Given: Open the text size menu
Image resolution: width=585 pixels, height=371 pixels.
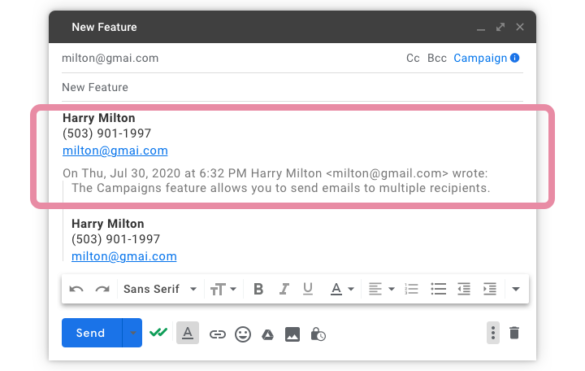Looking at the screenshot, I should [223, 289].
